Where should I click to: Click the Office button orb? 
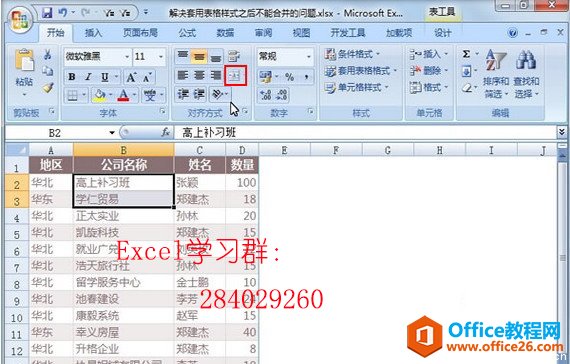tap(19, 20)
